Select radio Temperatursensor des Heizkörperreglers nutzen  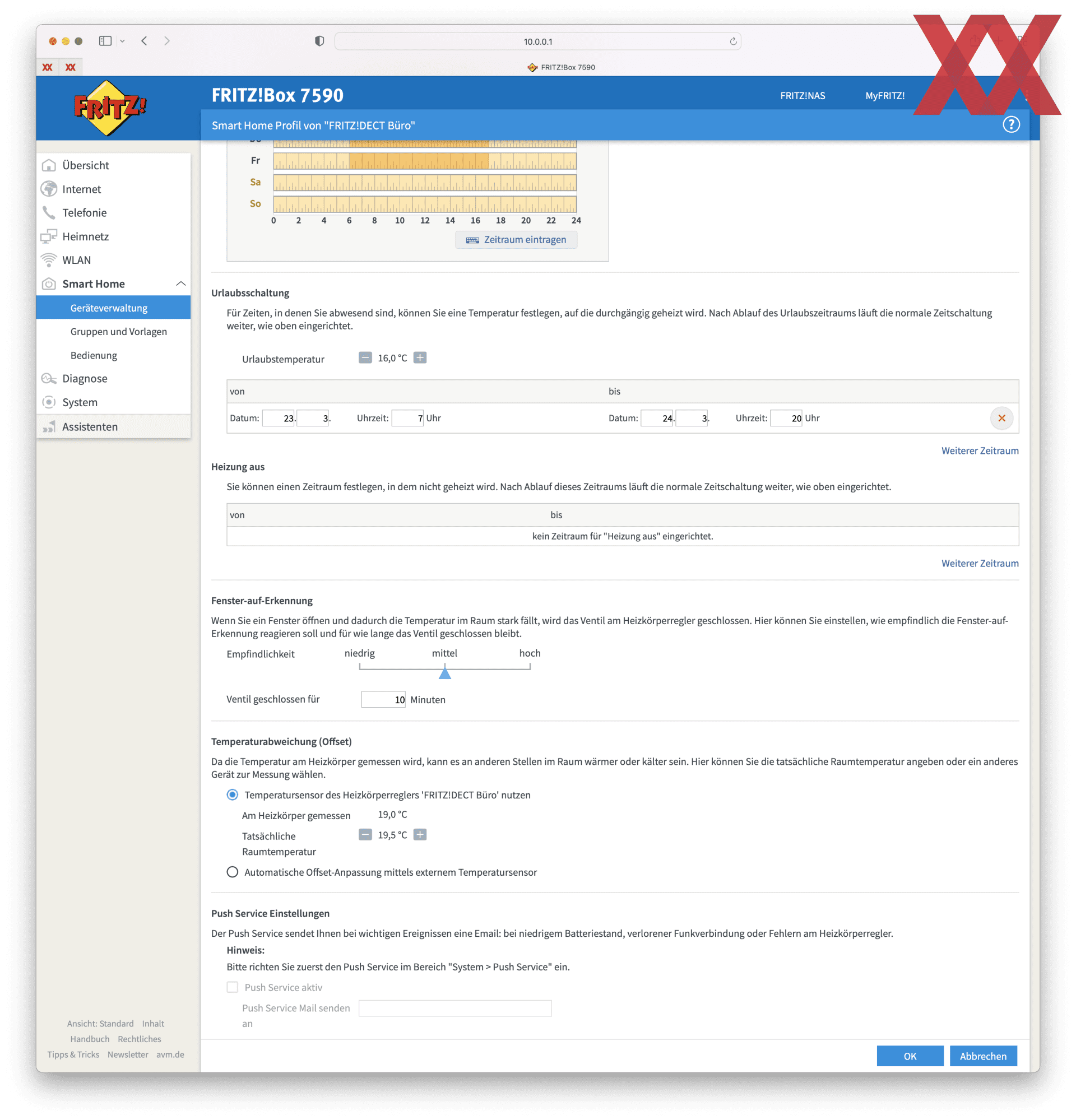232,795
